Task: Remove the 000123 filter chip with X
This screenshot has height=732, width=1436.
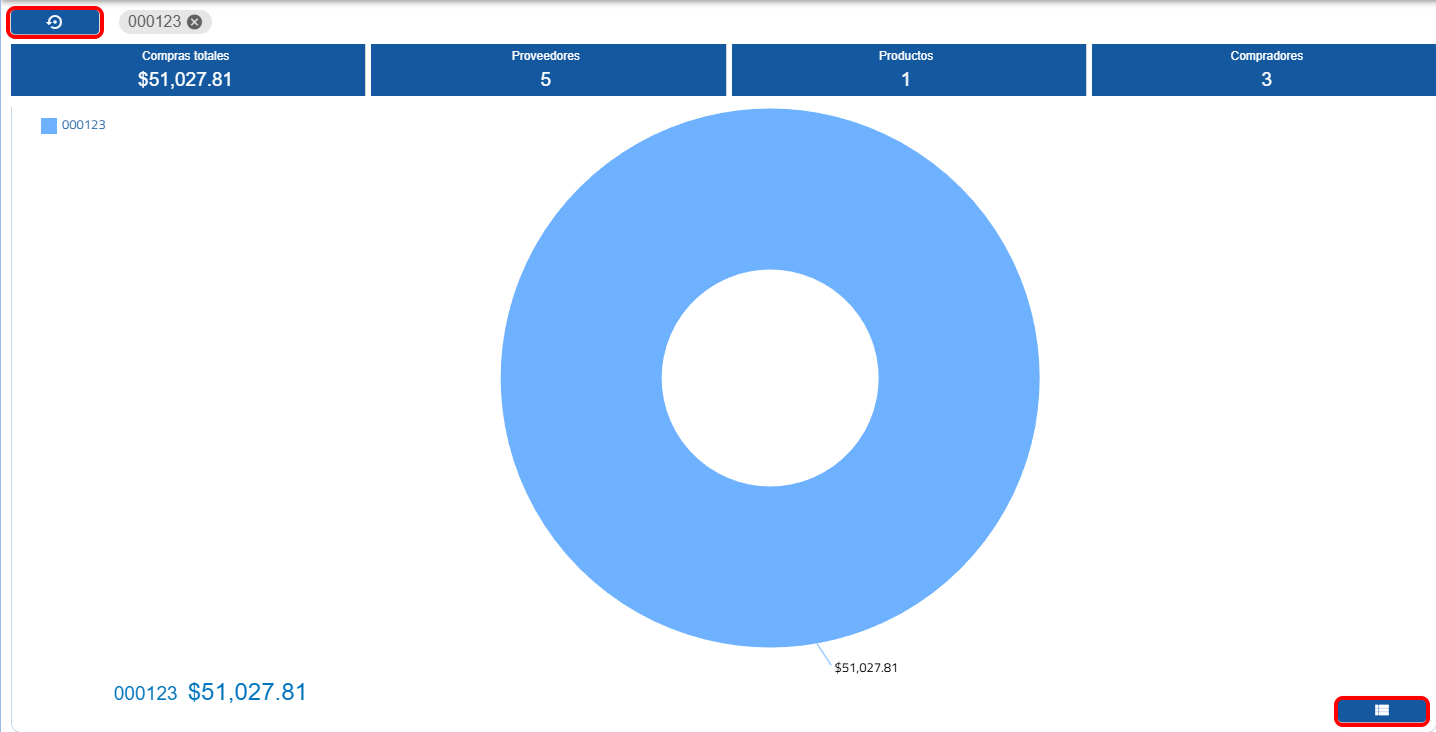Action: click(x=194, y=22)
